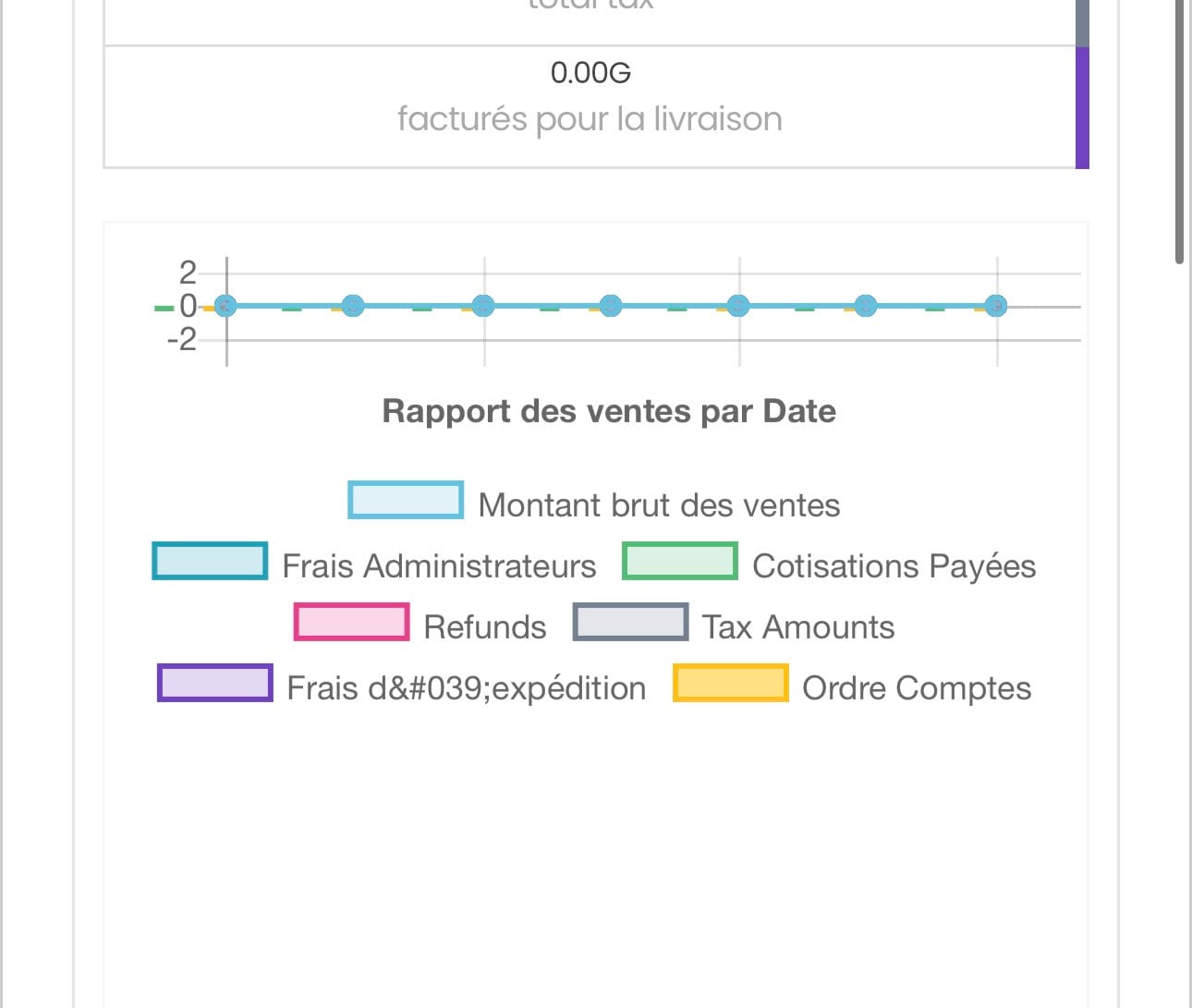Click the fifth data point on the chart
1192x1008 pixels.
[737, 306]
